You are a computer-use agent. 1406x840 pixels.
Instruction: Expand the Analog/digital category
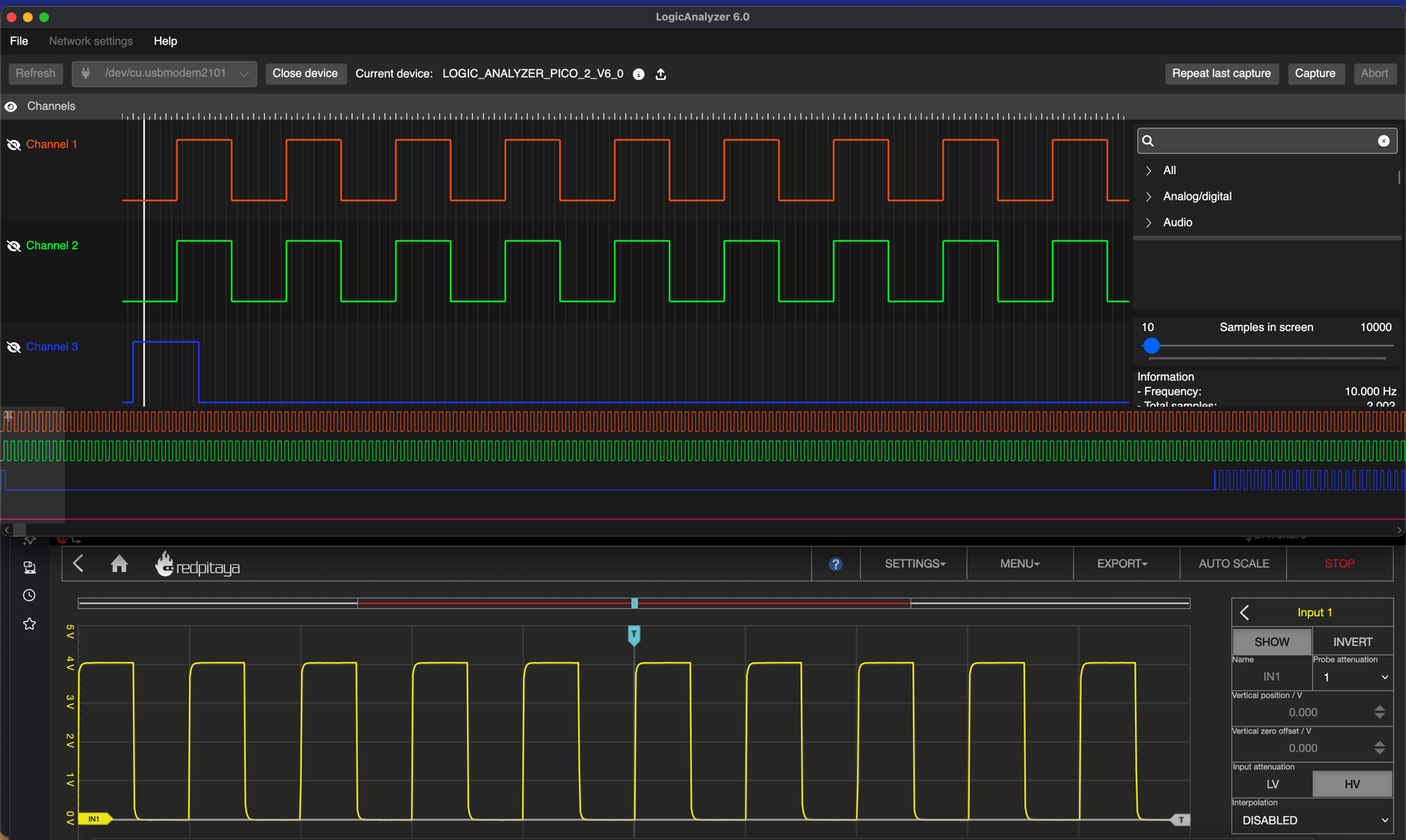coord(1149,197)
